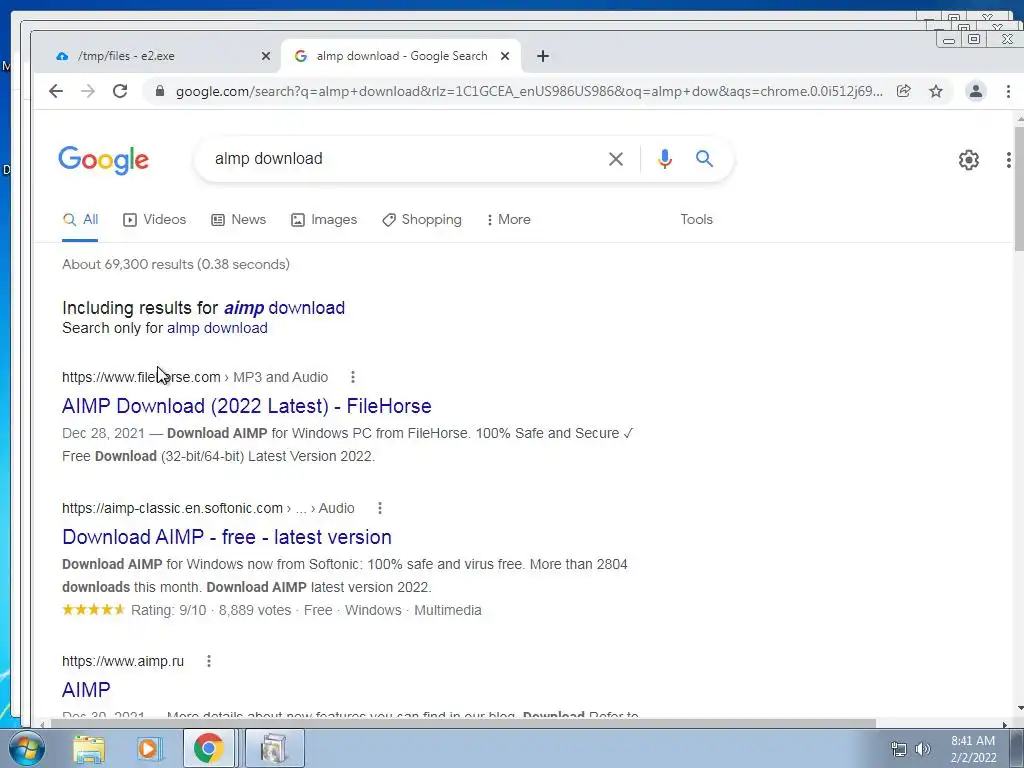Click the aimp-classic.en.softonic.com breadcrumb

pos(208,509)
